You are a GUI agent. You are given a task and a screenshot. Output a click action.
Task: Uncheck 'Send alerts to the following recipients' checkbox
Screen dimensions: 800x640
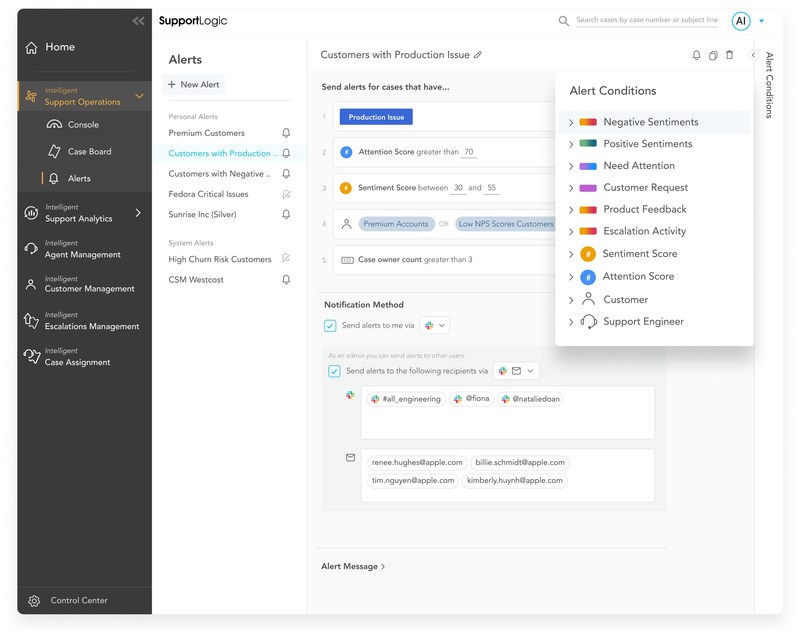pyautogui.click(x=334, y=371)
